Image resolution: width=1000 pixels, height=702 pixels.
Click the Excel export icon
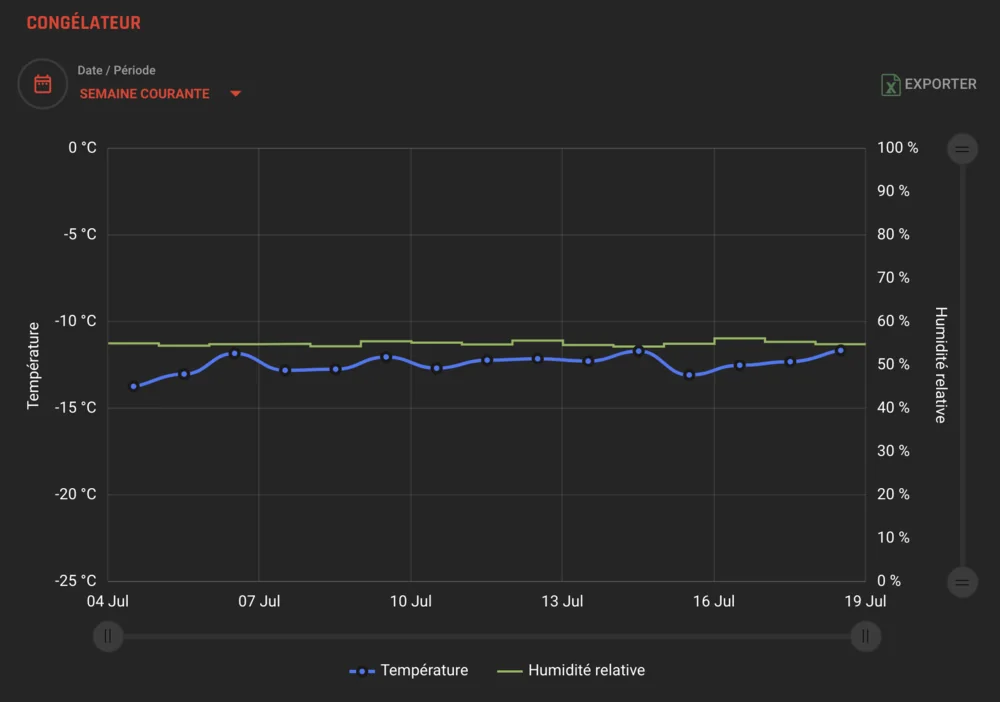pyautogui.click(x=890, y=84)
